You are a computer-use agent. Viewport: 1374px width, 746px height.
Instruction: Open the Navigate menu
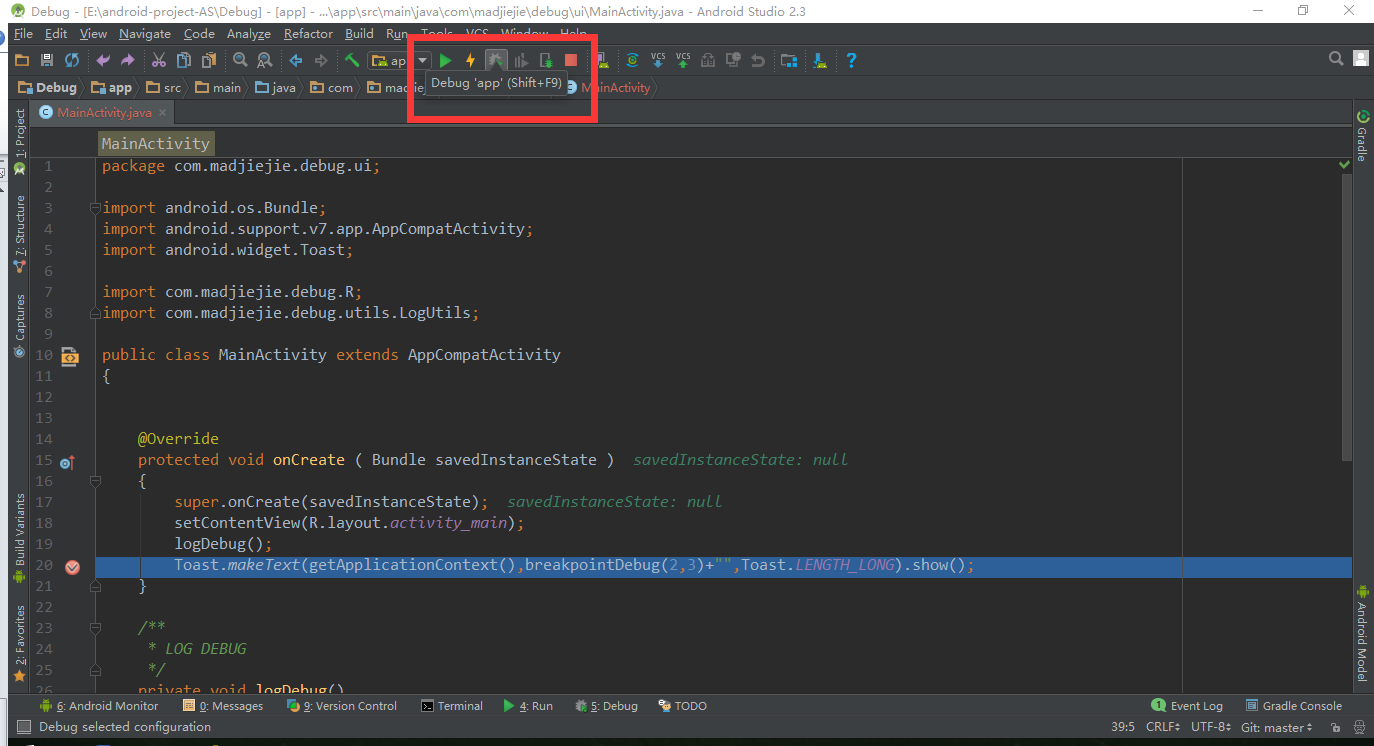144,34
